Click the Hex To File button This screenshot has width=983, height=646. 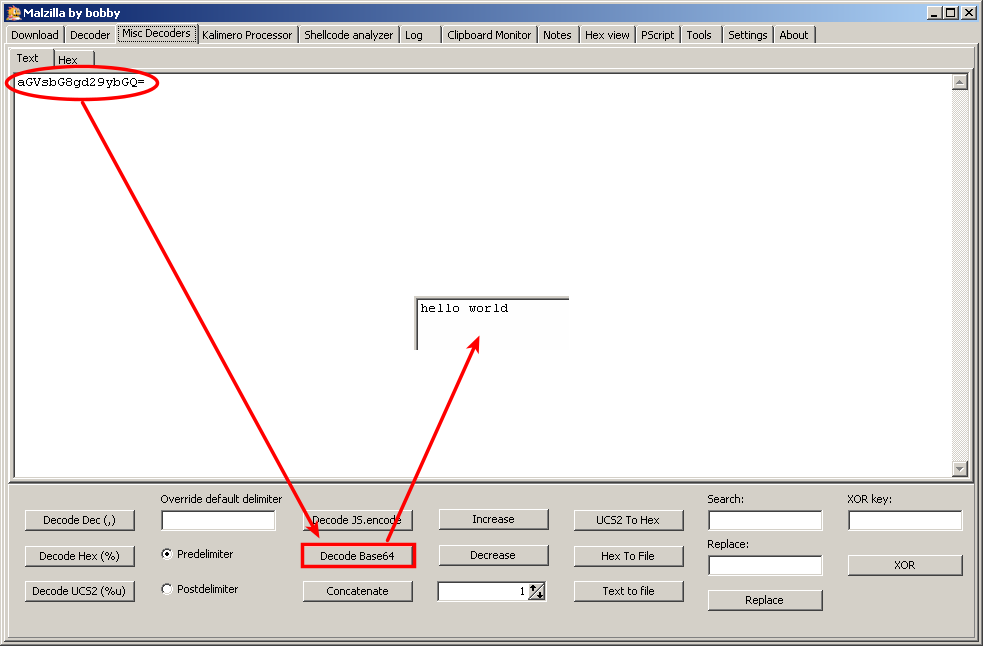[x=628, y=556]
